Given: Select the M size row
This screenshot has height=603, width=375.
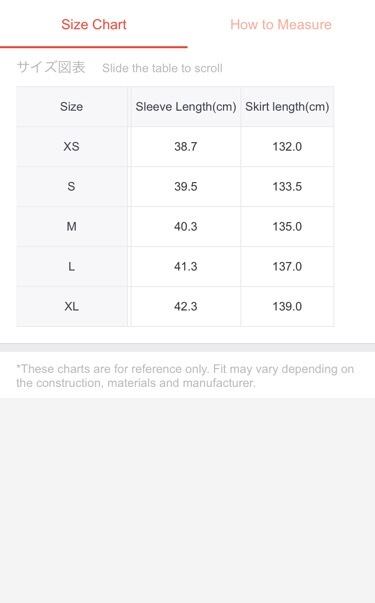Looking at the screenshot, I should pyautogui.click(x=175, y=227).
